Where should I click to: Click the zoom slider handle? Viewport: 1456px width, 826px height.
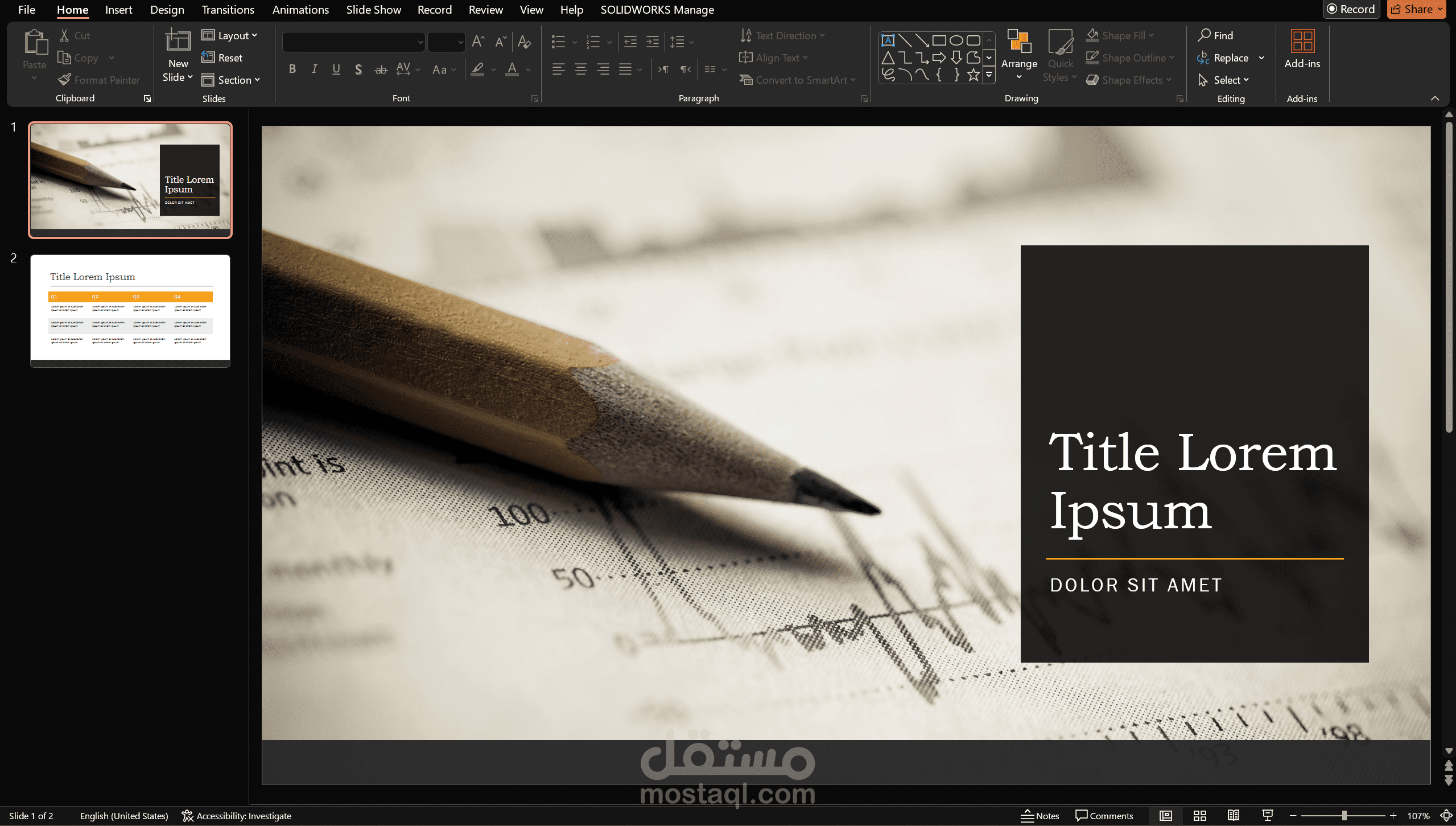(x=1344, y=816)
